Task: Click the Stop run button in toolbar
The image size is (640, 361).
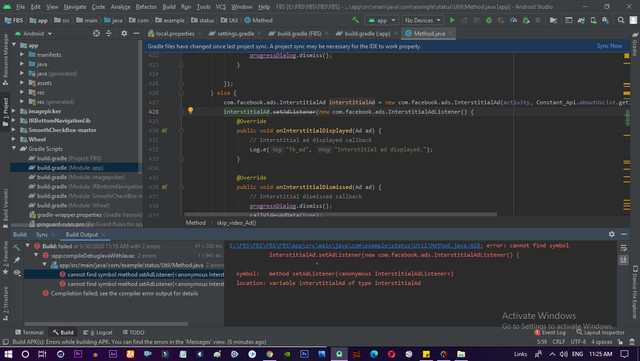Action: click(x=538, y=20)
